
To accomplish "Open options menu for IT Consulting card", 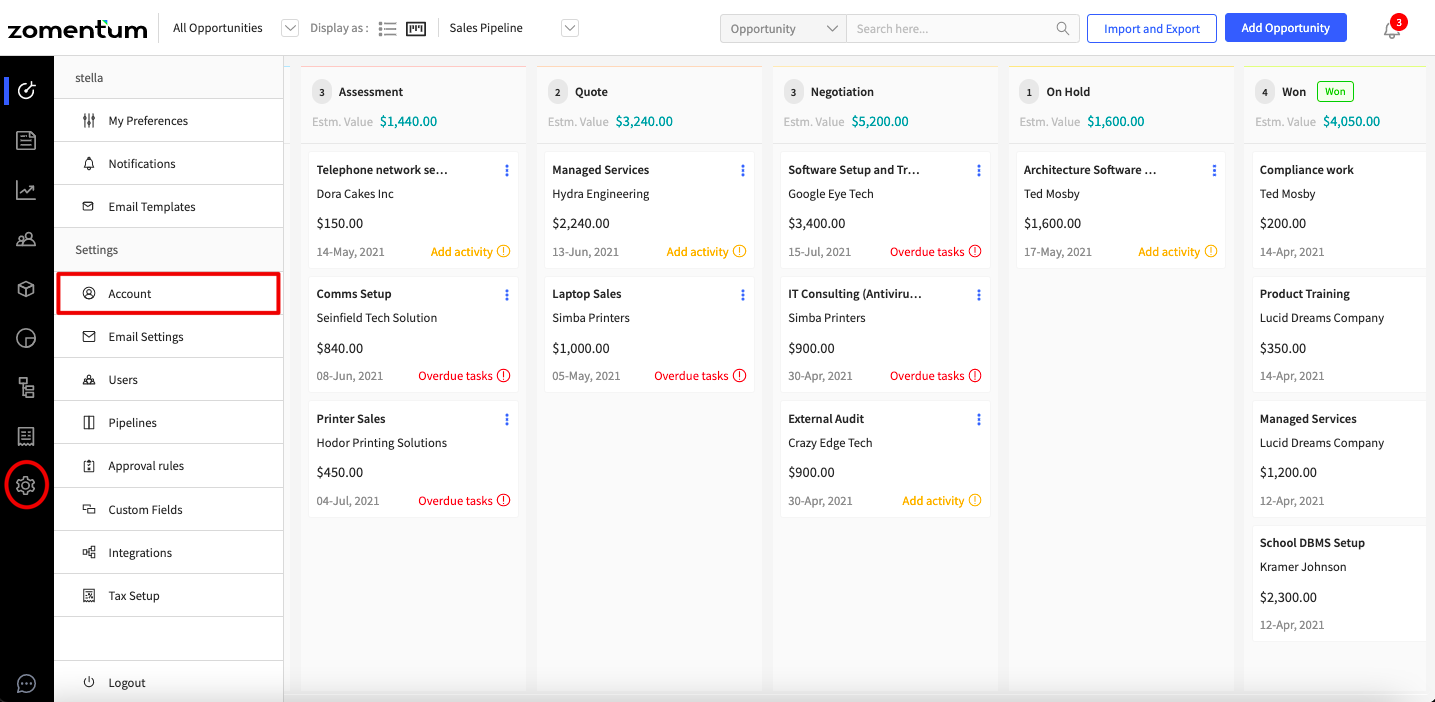I will pos(979,295).
